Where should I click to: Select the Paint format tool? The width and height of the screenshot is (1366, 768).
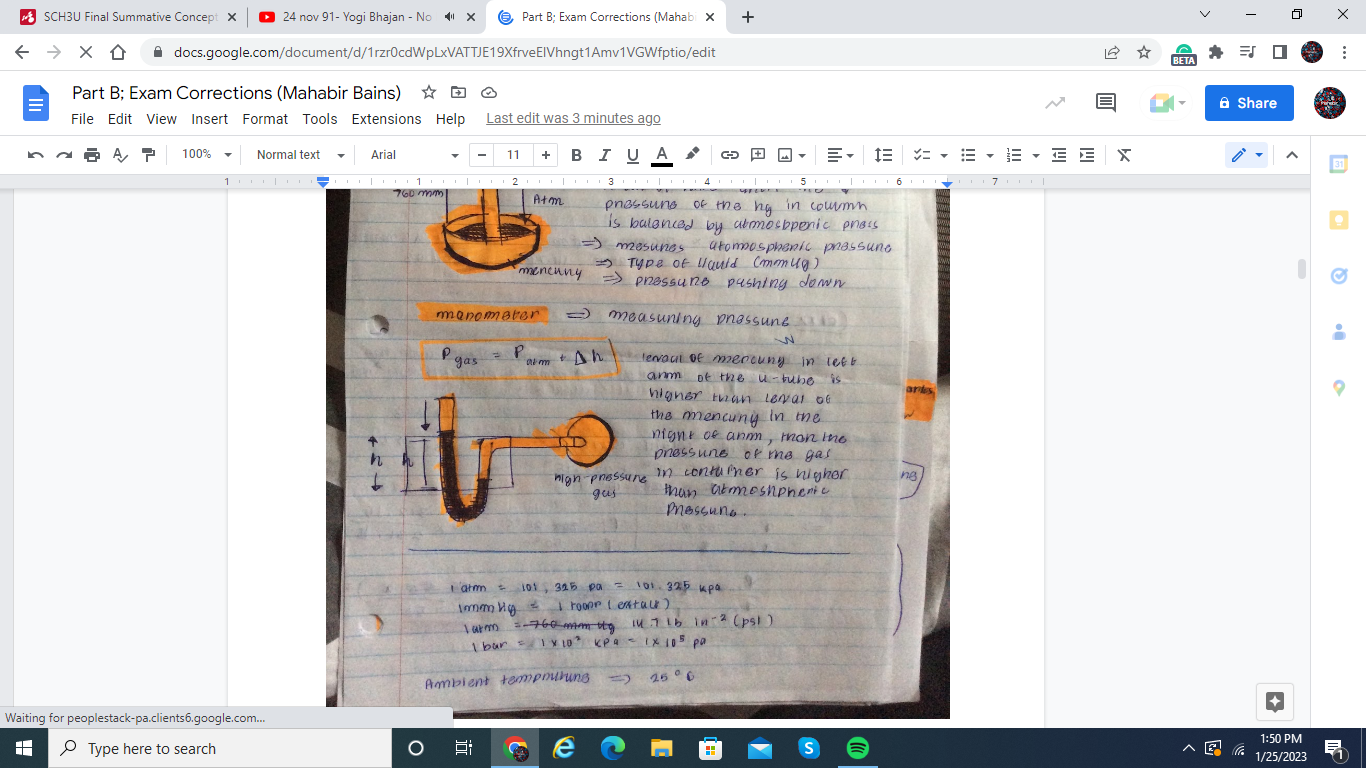click(x=149, y=155)
